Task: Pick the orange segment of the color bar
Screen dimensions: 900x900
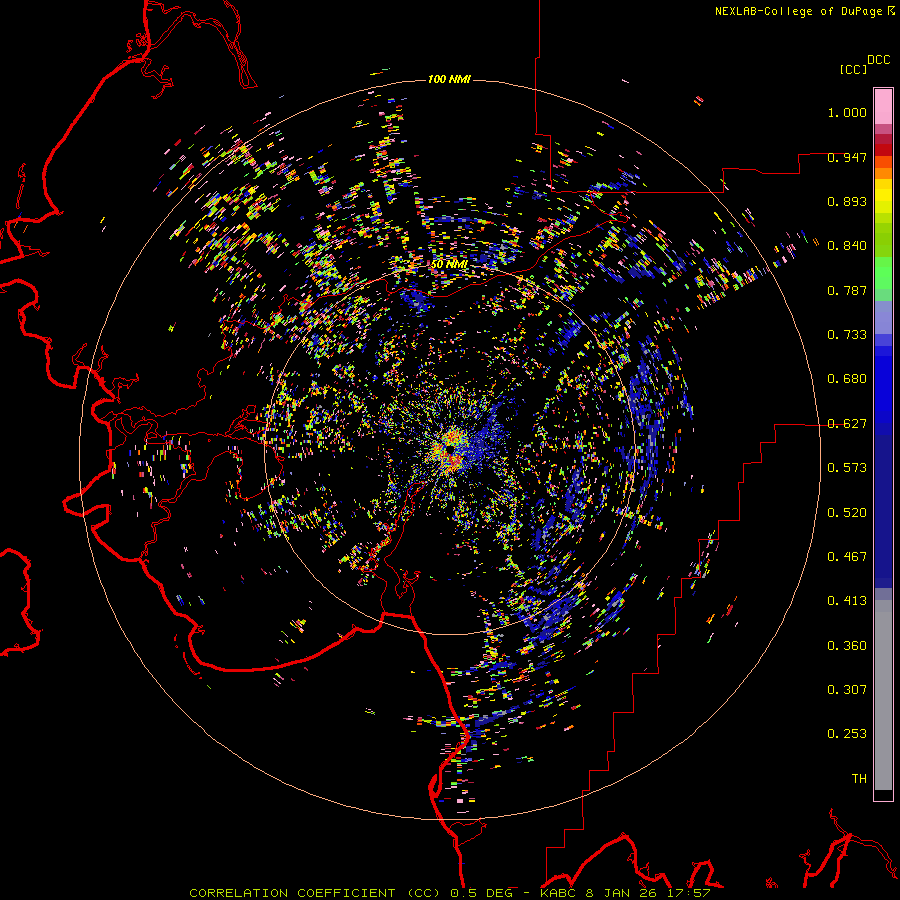Action: (x=883, y=173)
